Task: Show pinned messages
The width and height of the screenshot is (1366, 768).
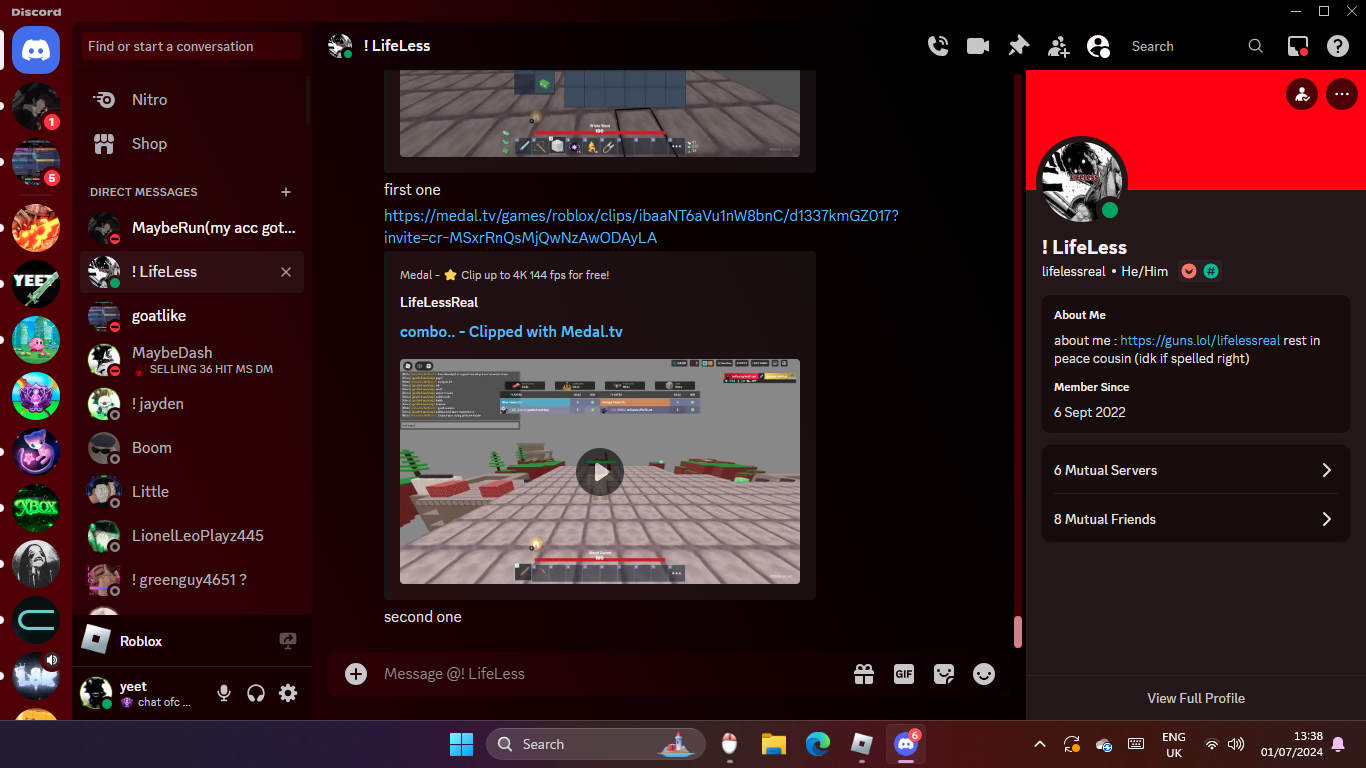Action: [1018, 46]
